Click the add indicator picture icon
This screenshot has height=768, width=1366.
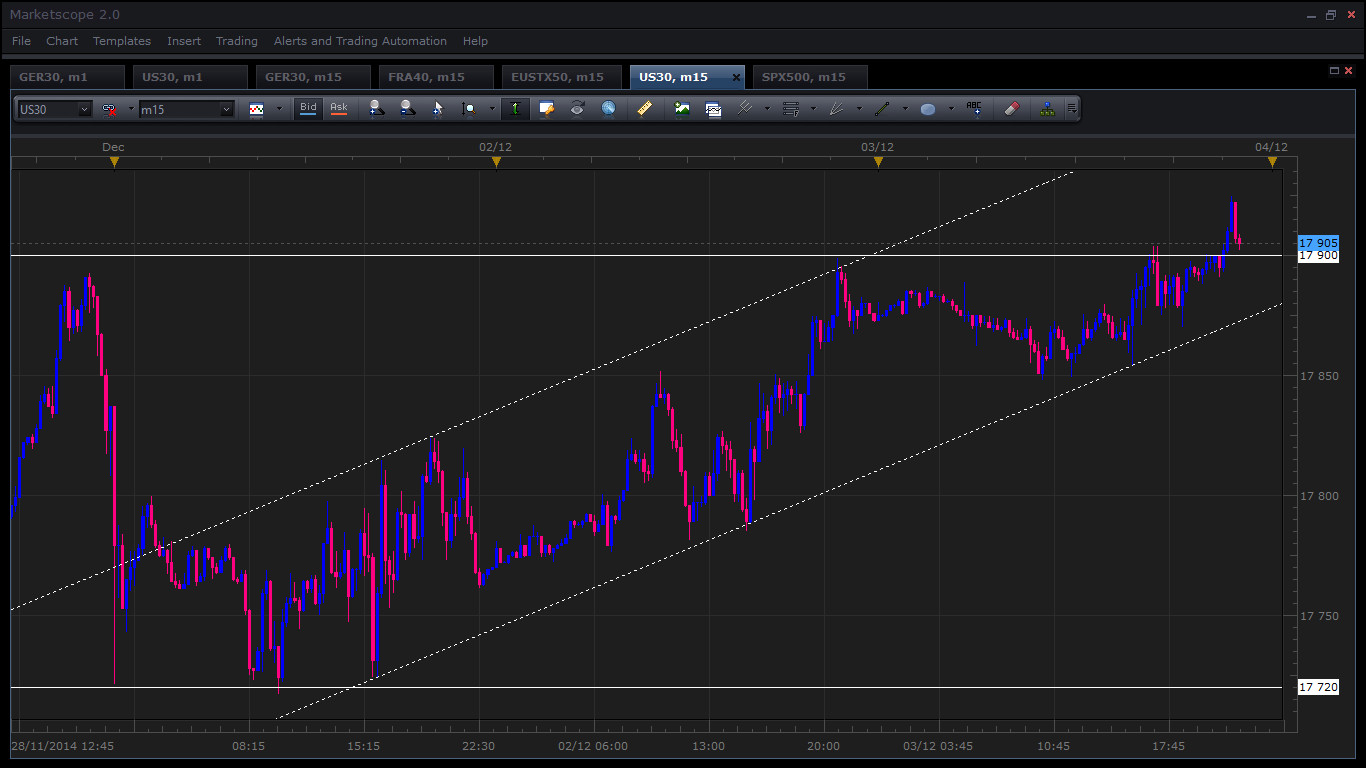tap(682, 109)
